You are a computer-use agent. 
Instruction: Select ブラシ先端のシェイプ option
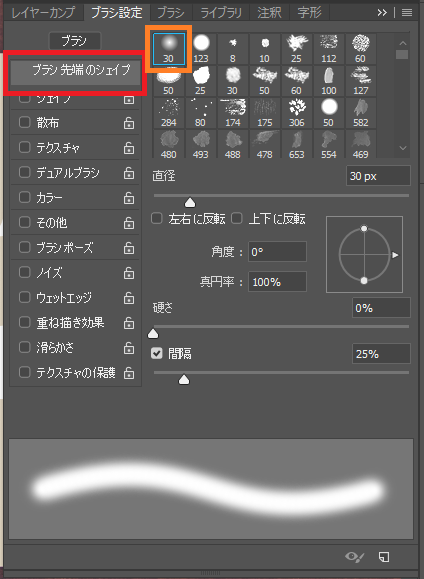coord(75,73)
